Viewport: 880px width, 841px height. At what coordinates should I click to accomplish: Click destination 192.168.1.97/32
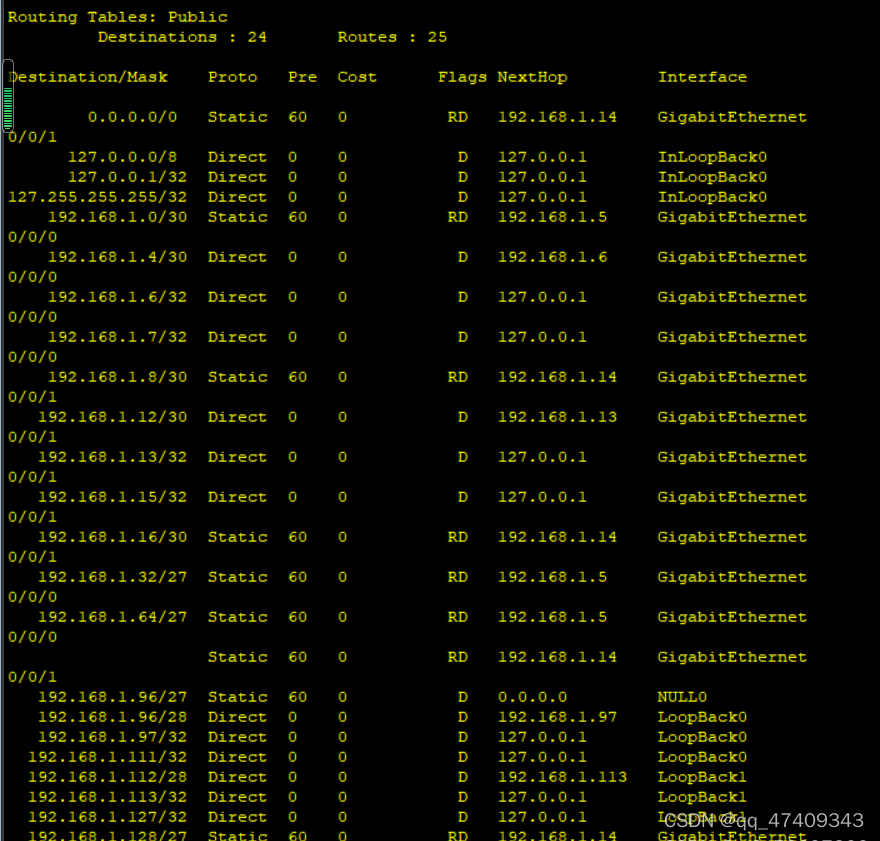pyautogui.click(x=113, y=737)
